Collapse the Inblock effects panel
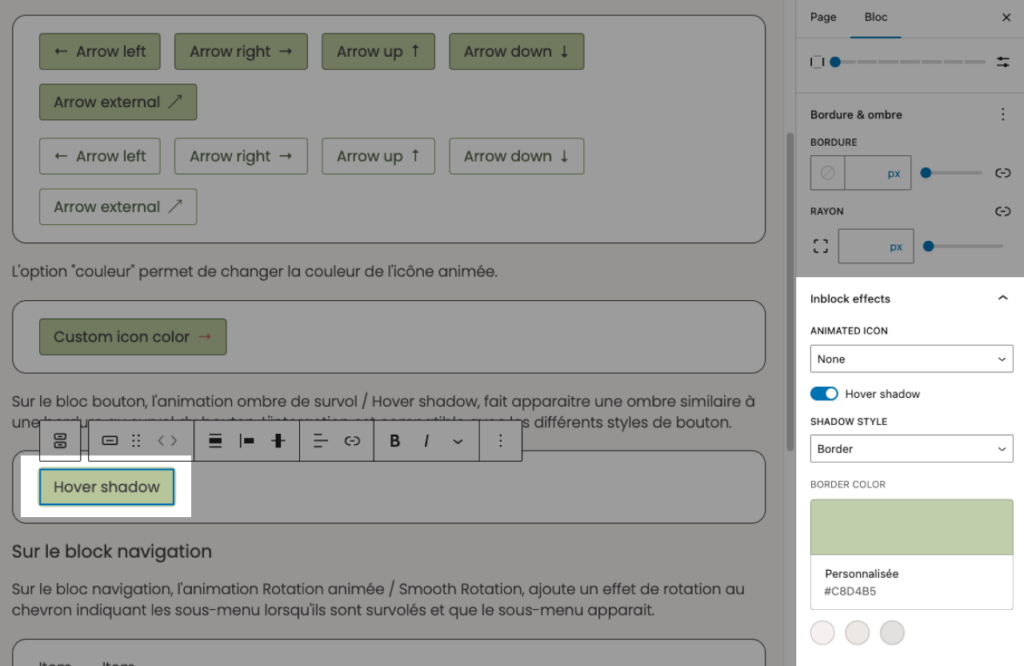 [1003, 298]
